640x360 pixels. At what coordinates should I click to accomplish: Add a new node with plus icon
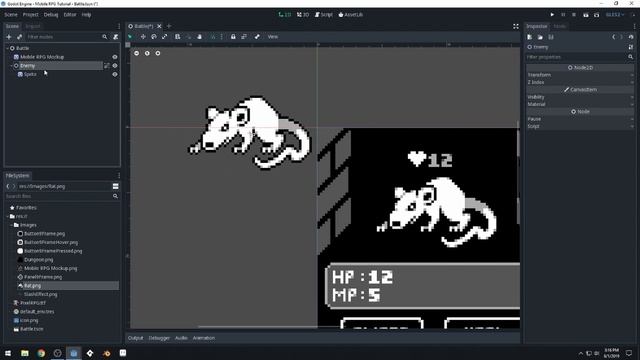tap(9, 37)
